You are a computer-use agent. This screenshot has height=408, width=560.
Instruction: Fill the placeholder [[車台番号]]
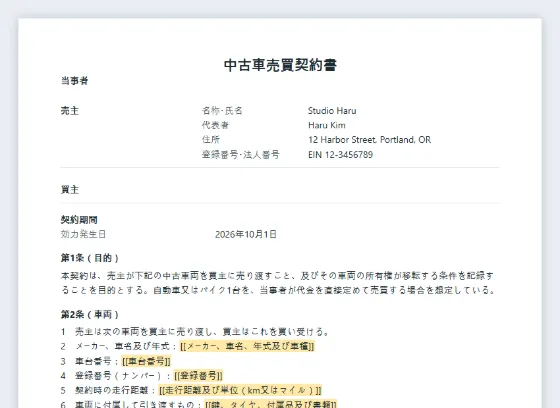(x=146, y=361)
